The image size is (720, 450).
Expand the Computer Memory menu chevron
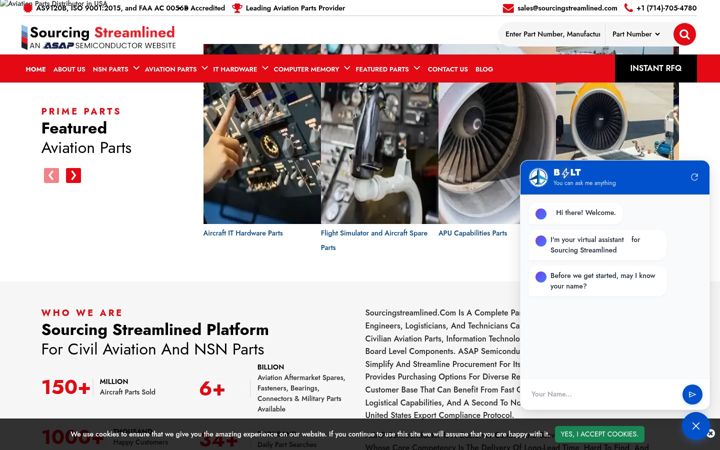(347, 68)
